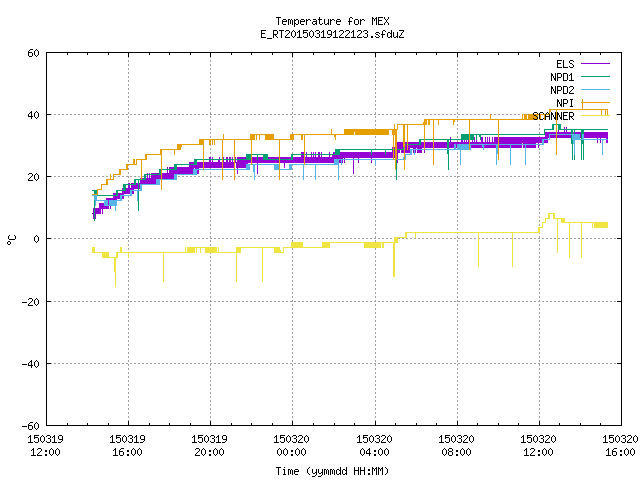
Task: Click the NPD2 legend label
Action: [x=562, y=90]
